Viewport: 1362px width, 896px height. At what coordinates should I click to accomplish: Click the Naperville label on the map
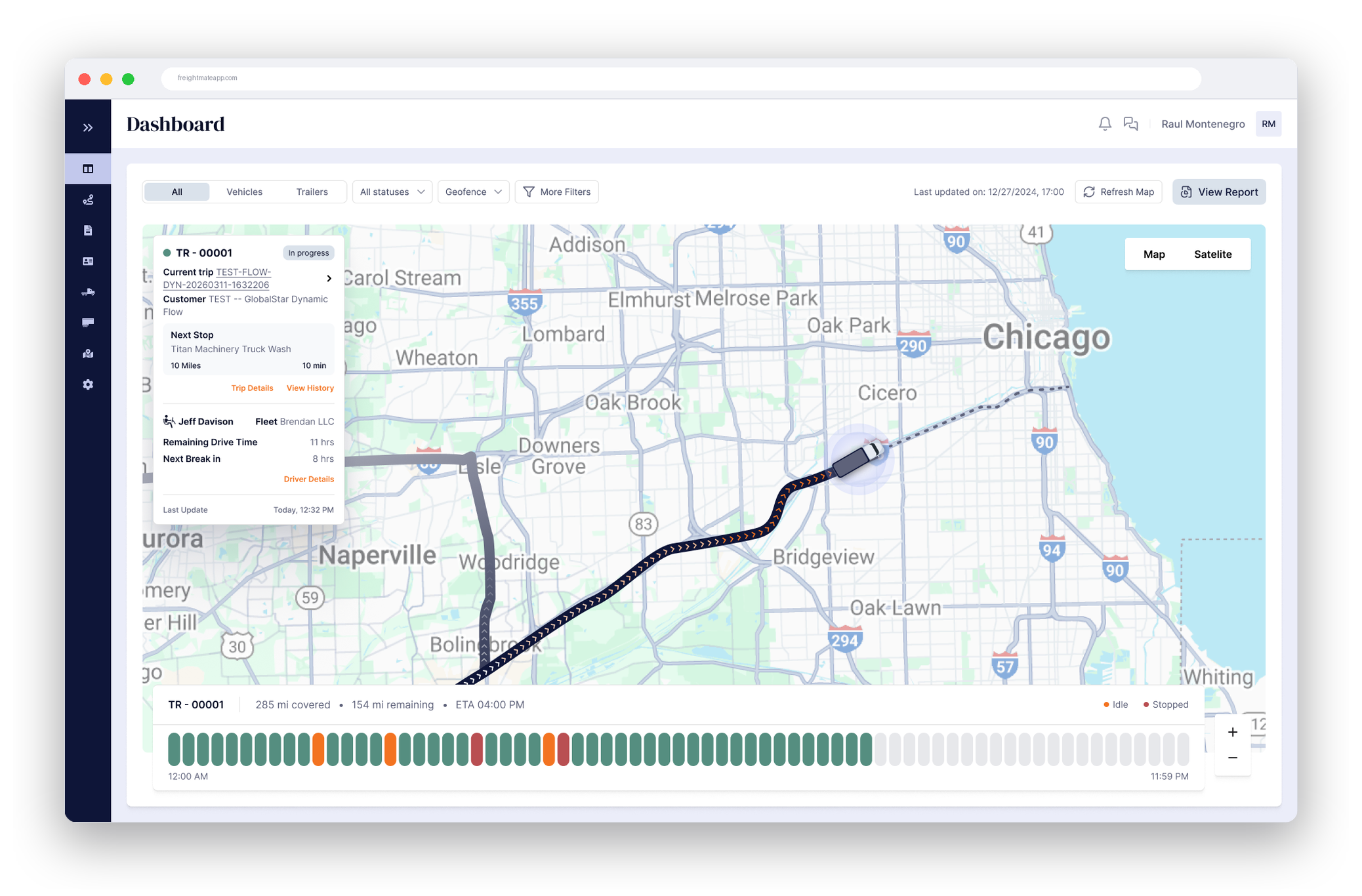click(x=377, y=556)
